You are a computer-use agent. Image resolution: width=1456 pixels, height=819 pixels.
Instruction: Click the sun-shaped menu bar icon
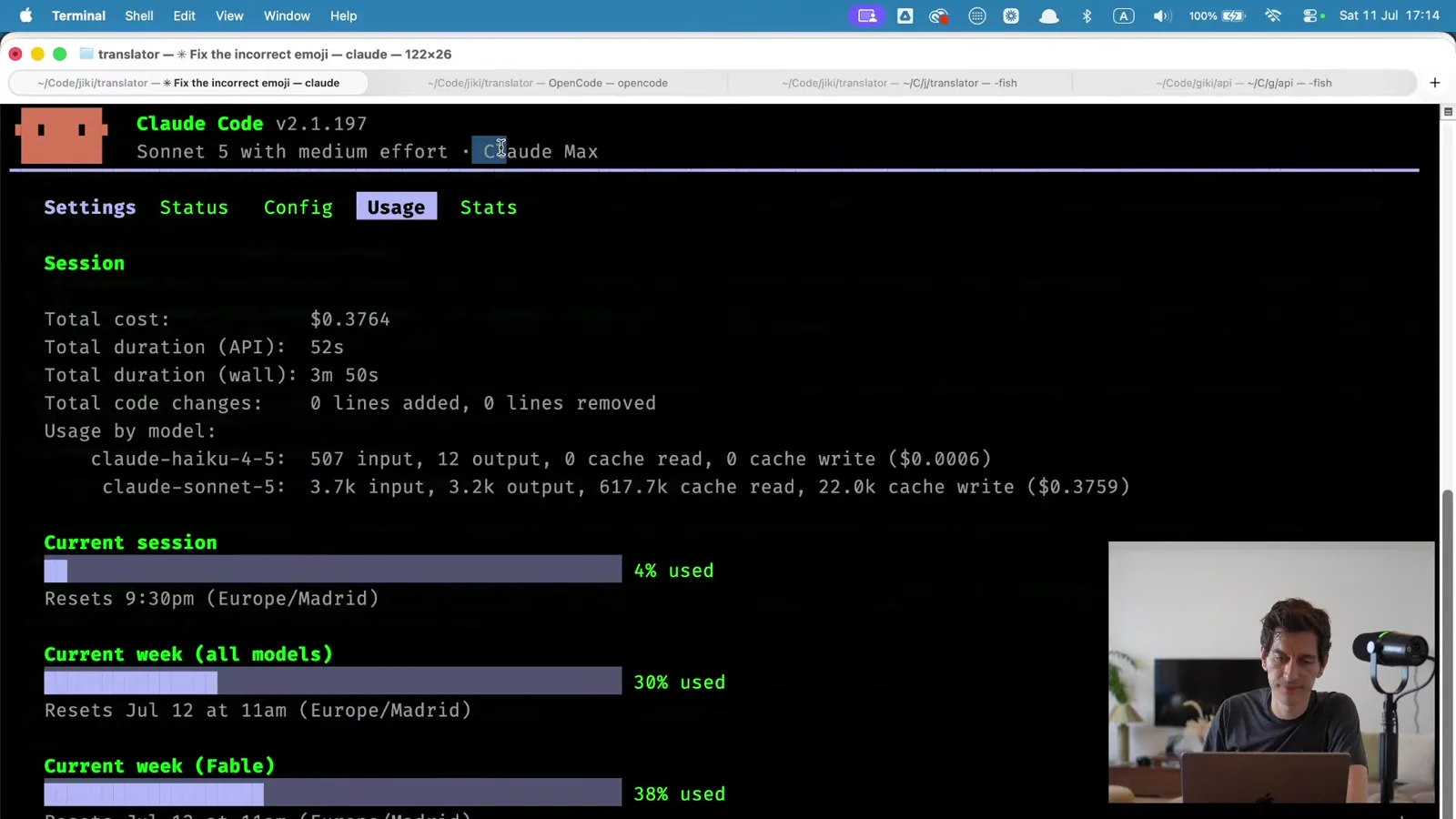click(1011, 15)
